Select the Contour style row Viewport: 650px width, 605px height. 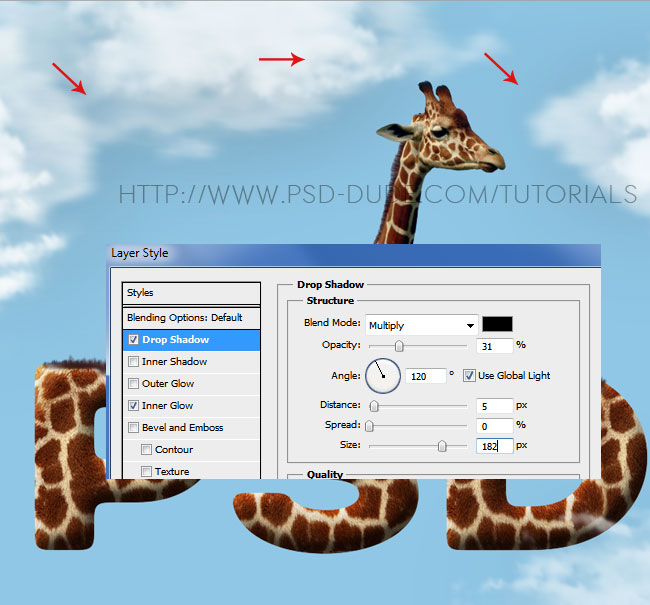192,450
